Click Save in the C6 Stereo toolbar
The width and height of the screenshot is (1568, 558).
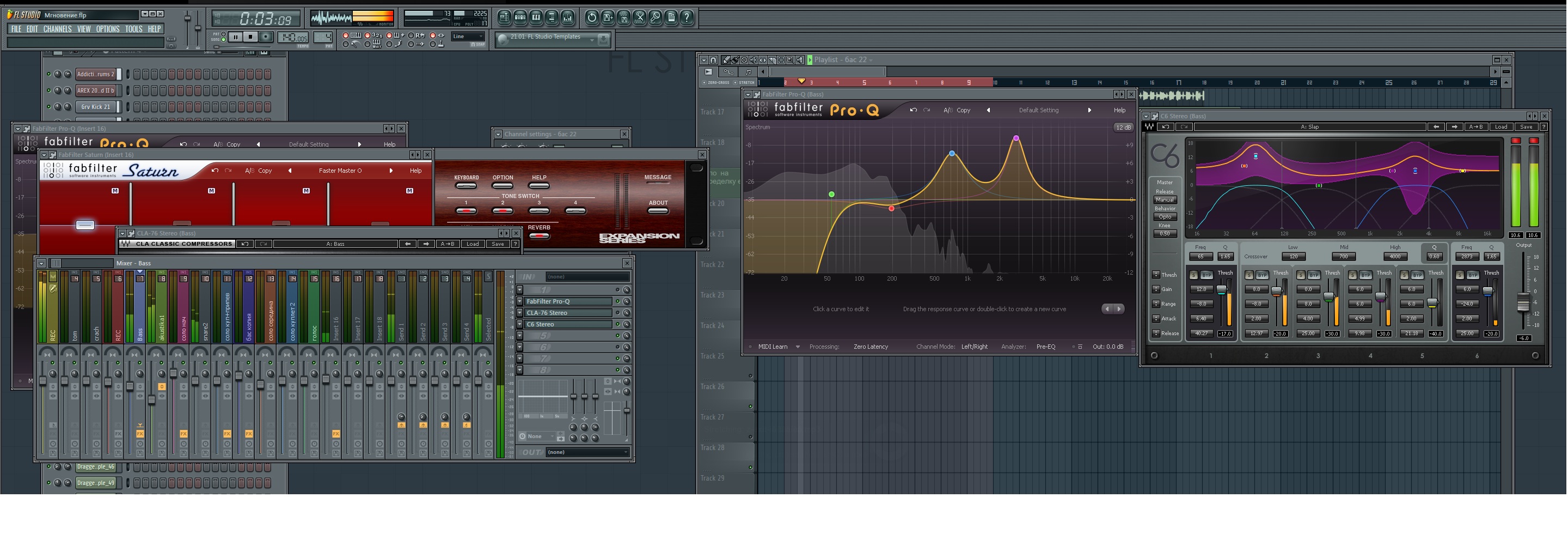tap(1526, 127)
